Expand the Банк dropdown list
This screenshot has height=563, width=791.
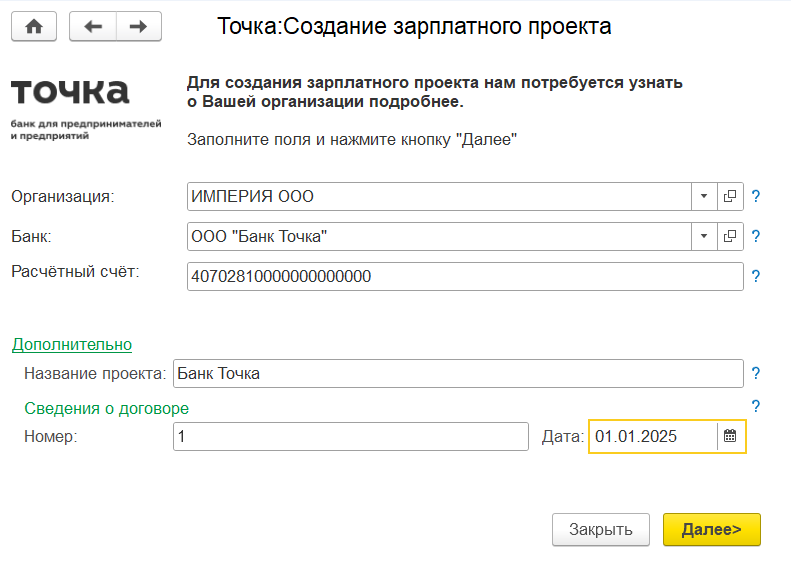point(704,237)
